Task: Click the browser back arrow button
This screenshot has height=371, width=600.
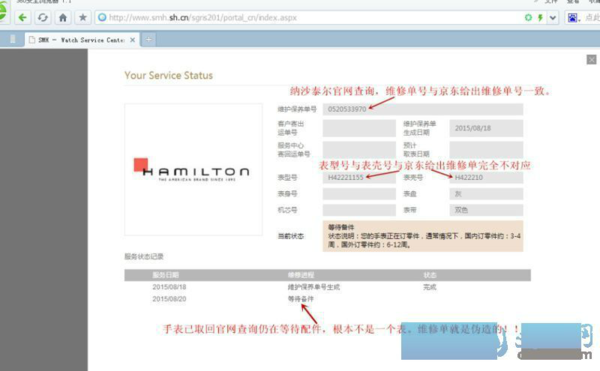Action: coord(23,18)
